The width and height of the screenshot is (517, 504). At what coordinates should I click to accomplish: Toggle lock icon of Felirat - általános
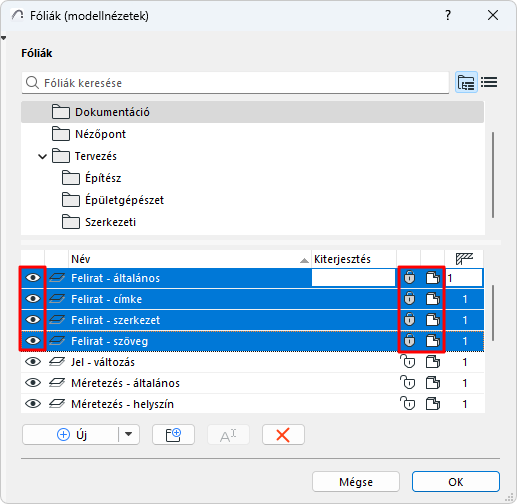[409, 278]
